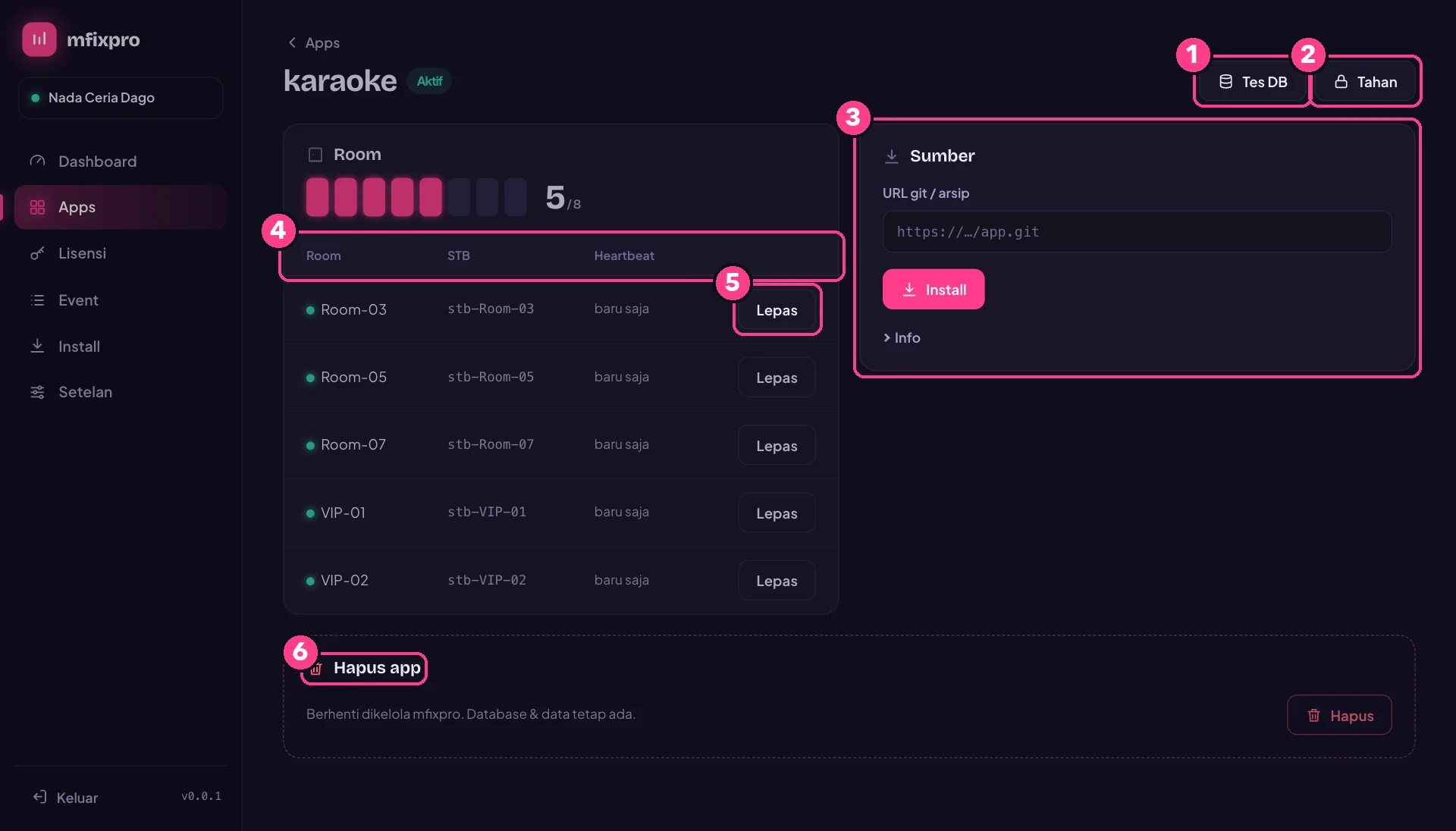Click the room usage bar meter
Viewport: 1456px width, 831px height.
coord(416,197)
